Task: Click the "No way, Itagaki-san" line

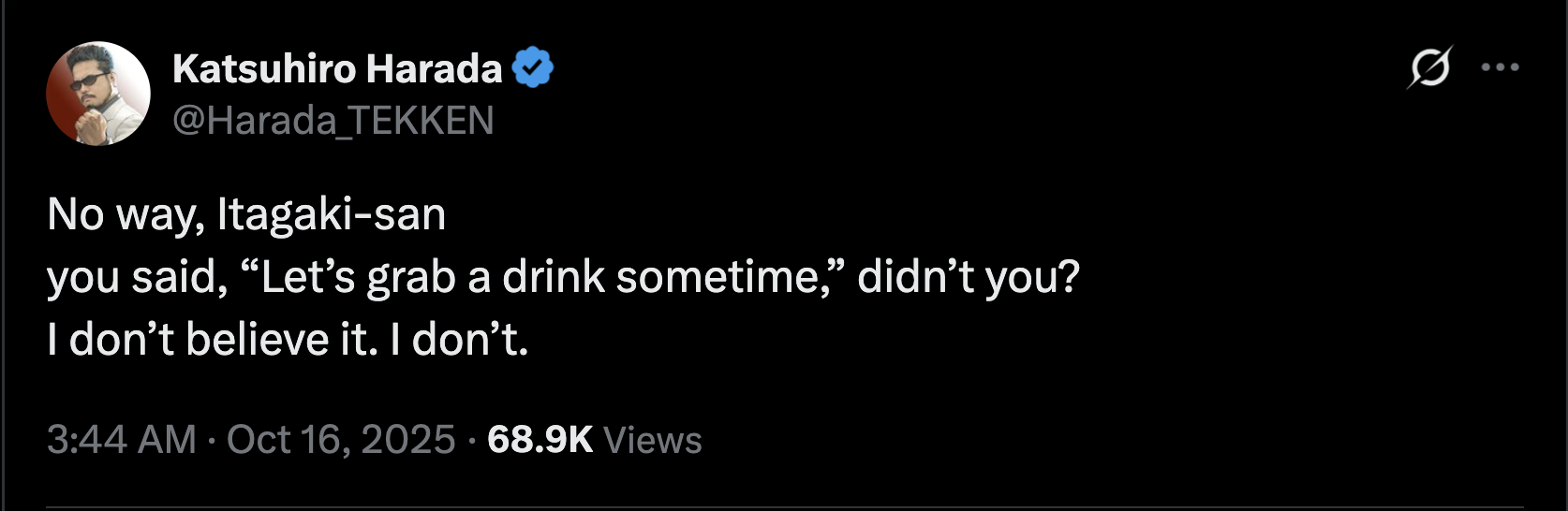Action: coord(246,215)
